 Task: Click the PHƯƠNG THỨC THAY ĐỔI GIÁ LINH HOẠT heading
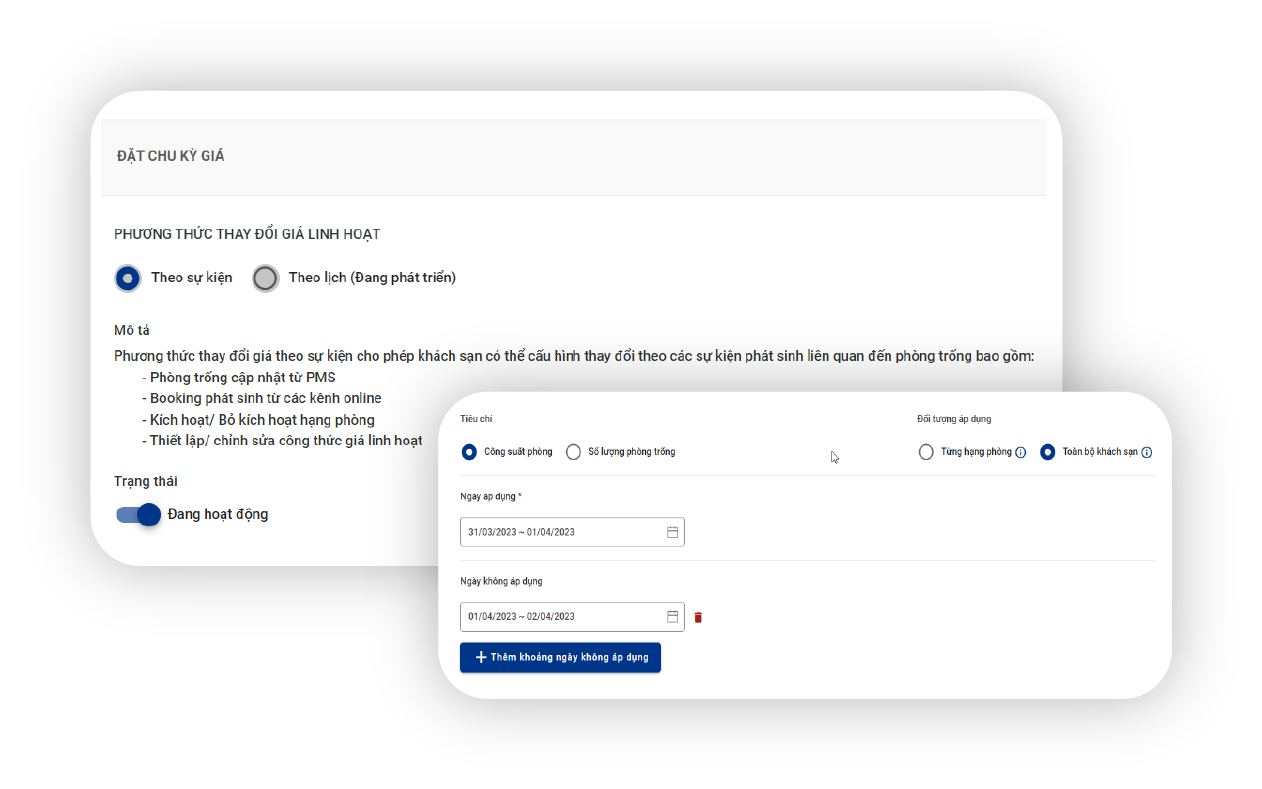pos(247,234)
